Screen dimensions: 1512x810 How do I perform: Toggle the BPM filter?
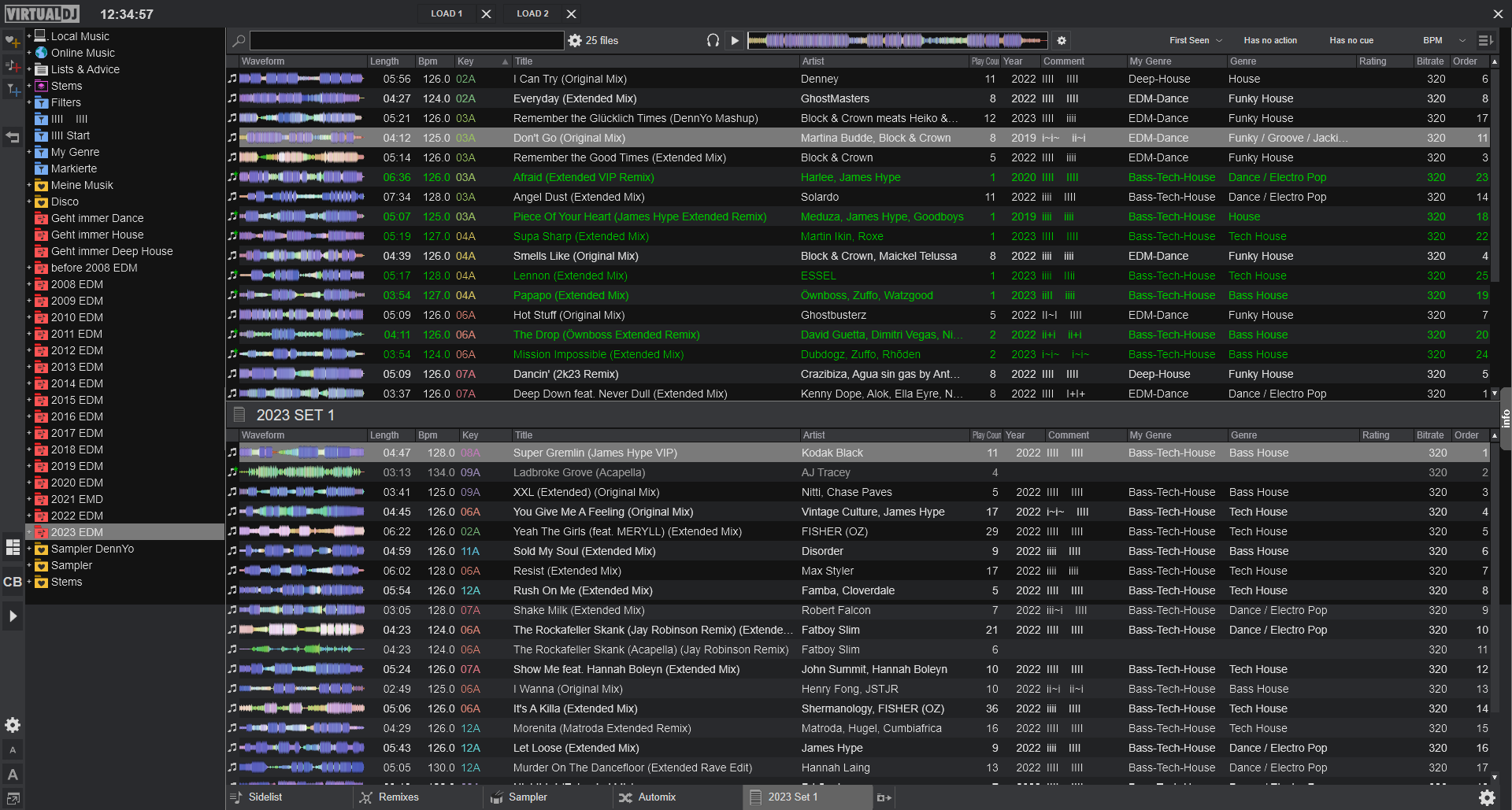click(1432, 40)
